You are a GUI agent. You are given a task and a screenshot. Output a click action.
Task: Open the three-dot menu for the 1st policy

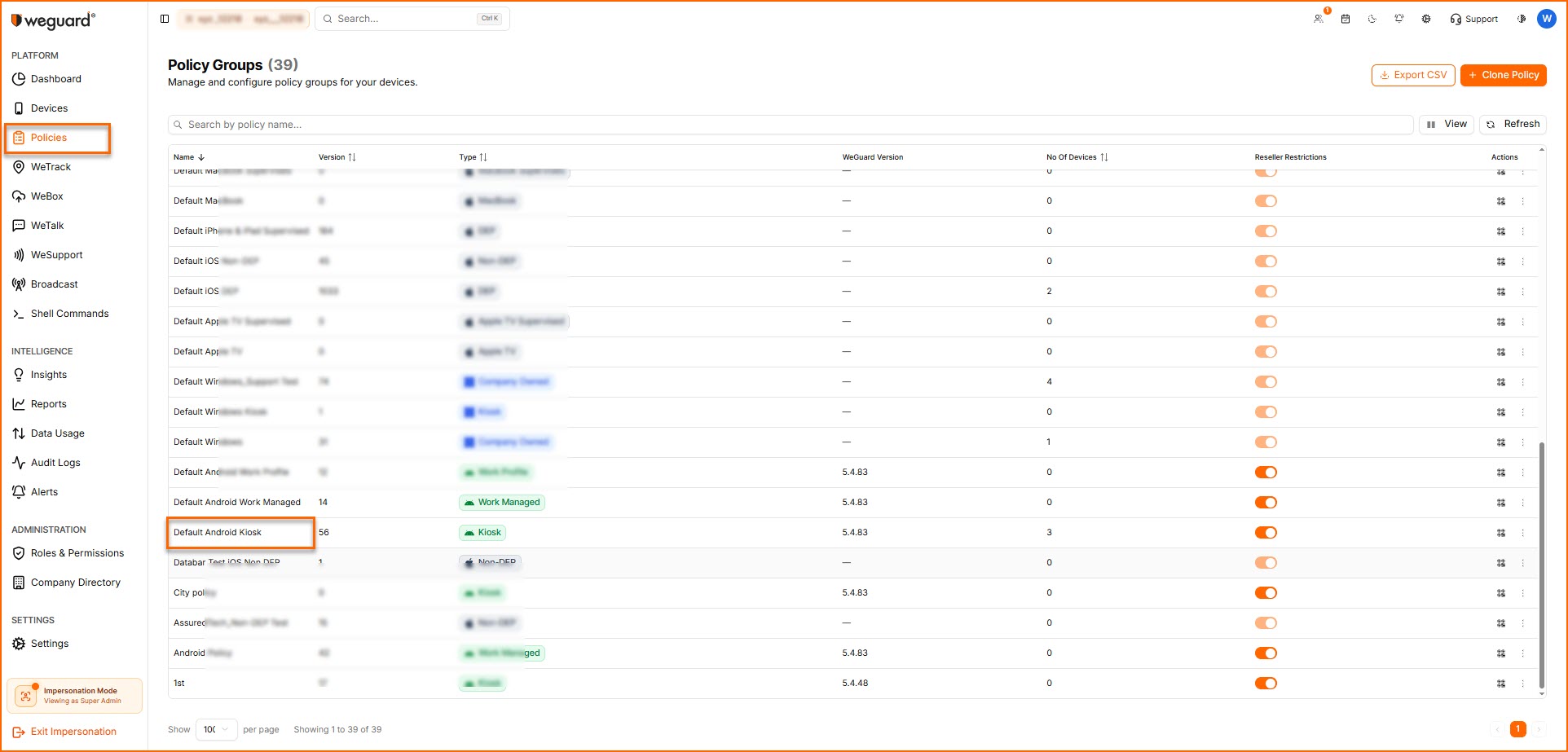(x=1522, y=684)
